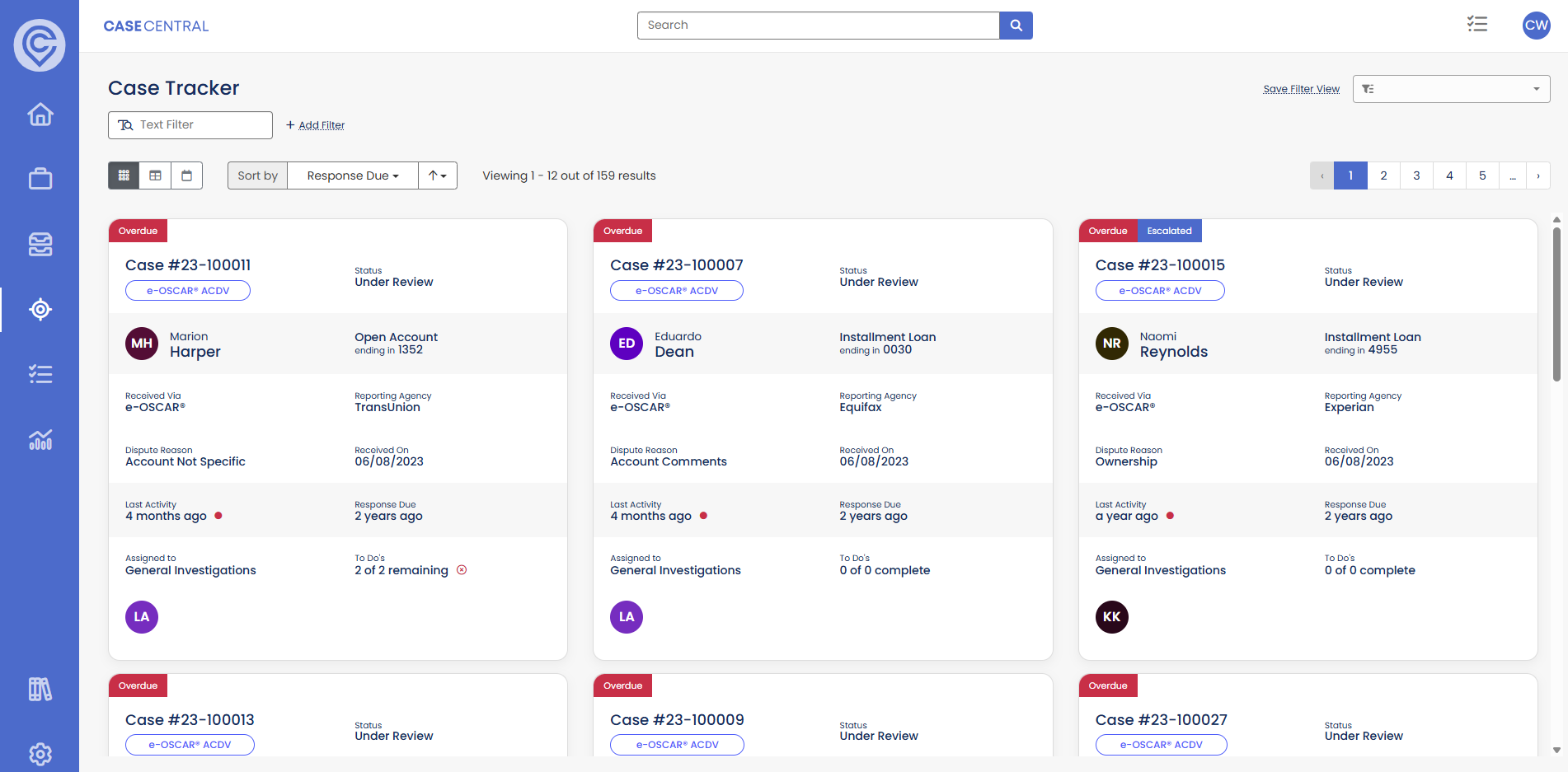Toggle the sort direction arrow dropdown
1568x772 pixels.
(x=438, y=175)
